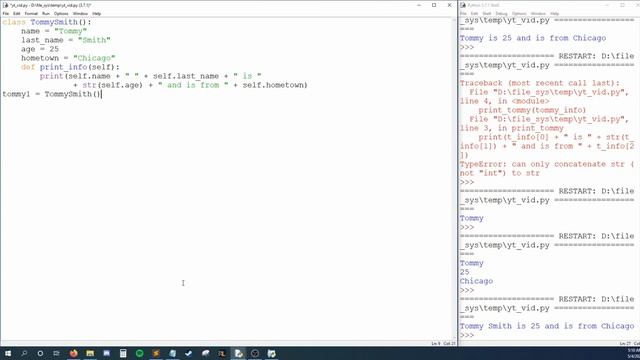Open the Run menu in the editor

(46, 13)
